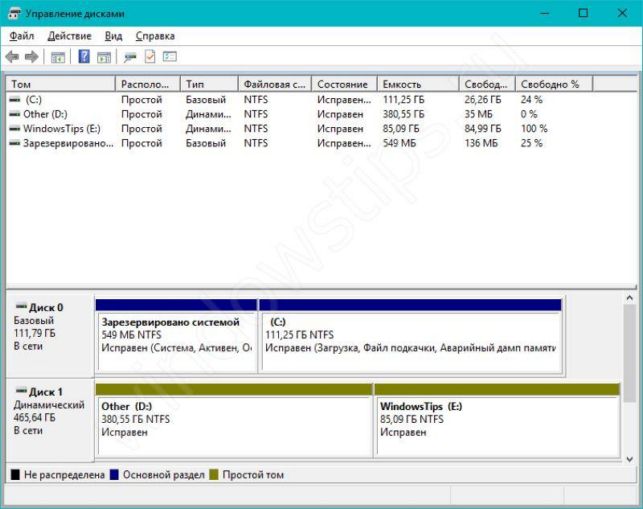Click the disk pane vertical scrollbar thumb
The width and height of the screenshot is (643, 509).
[630, 353]
